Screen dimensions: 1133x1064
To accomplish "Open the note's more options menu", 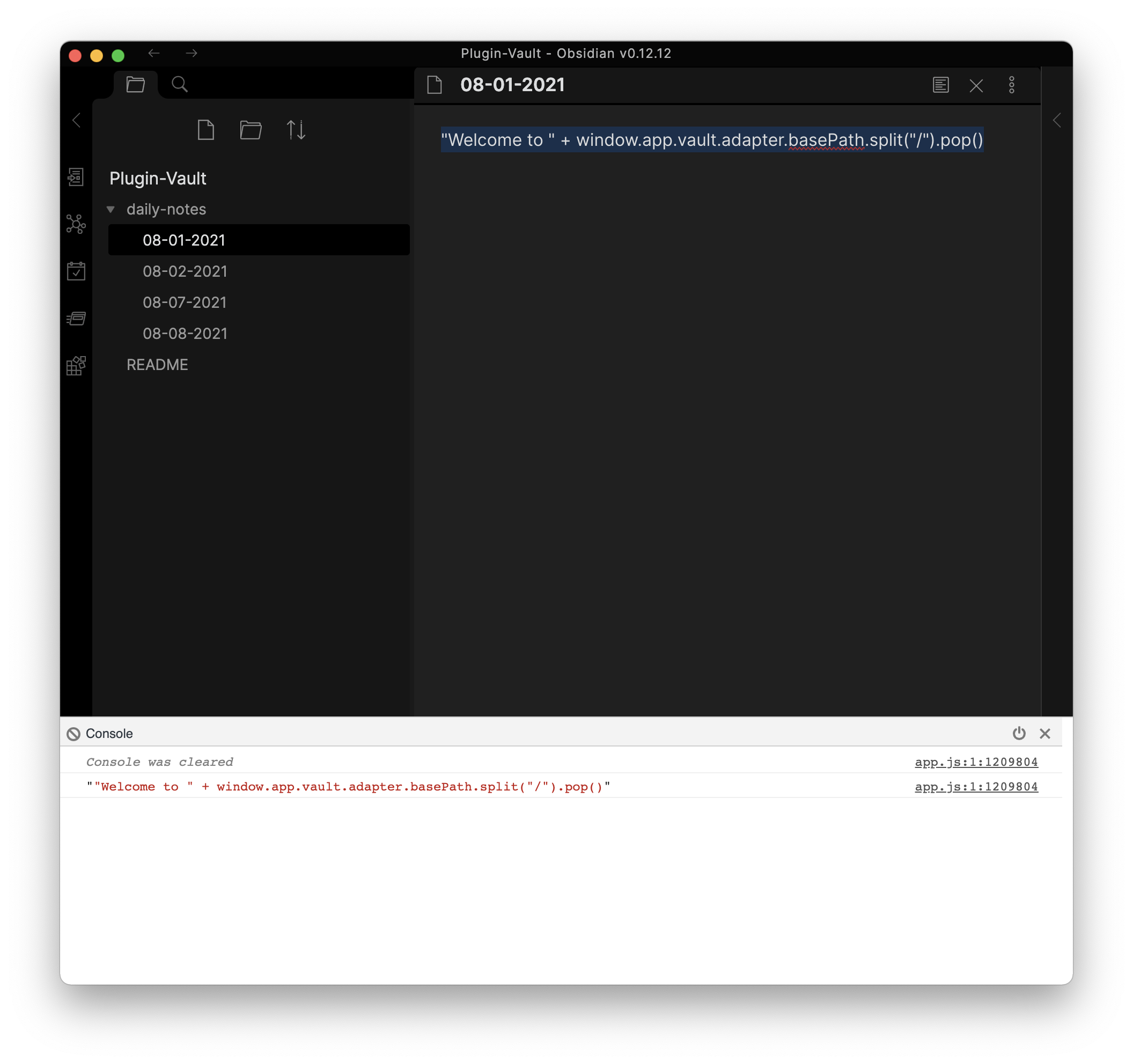I will [x=1012, y=85].
